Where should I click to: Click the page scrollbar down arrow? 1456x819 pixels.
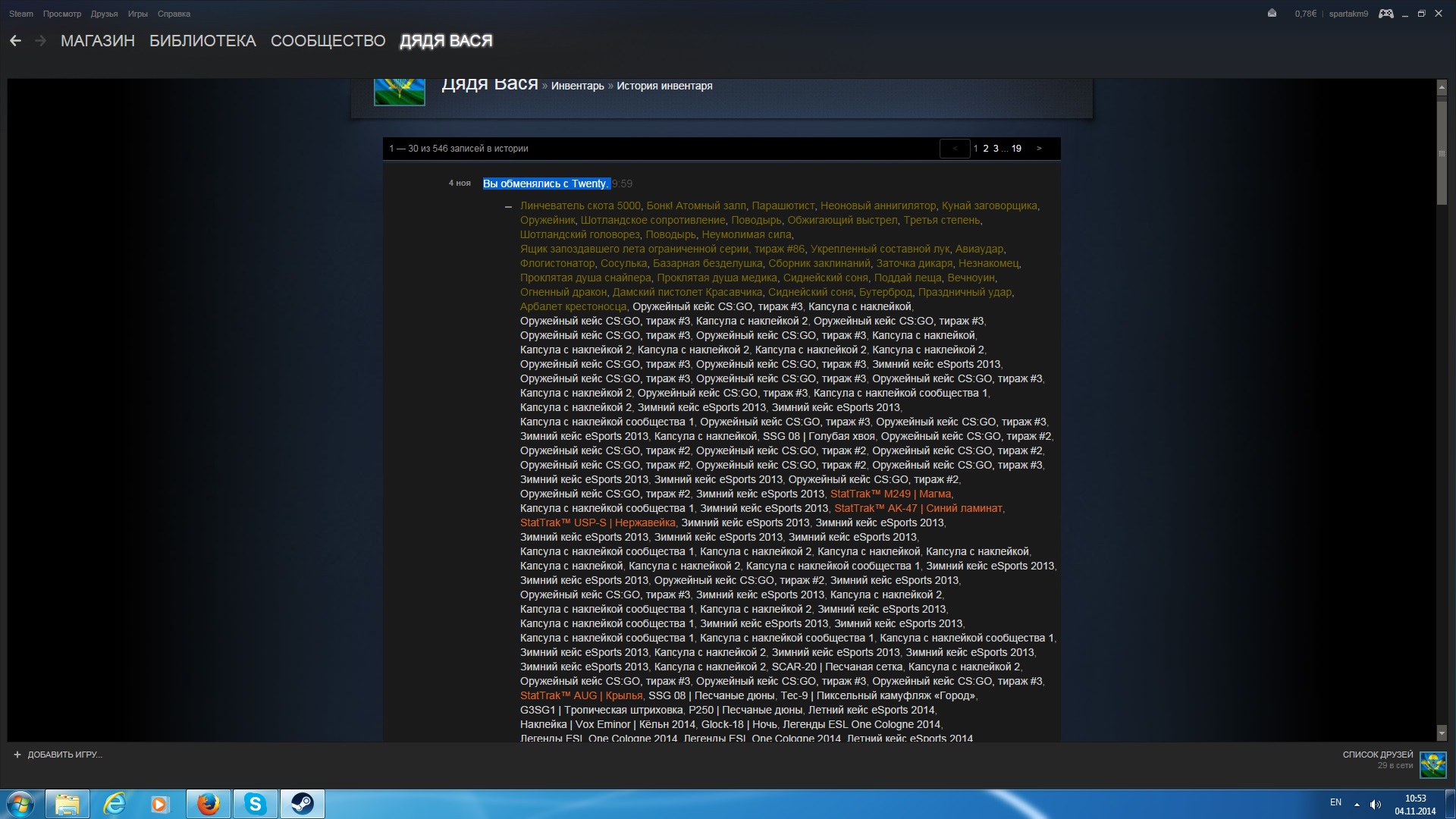[x=1442, y=733]
